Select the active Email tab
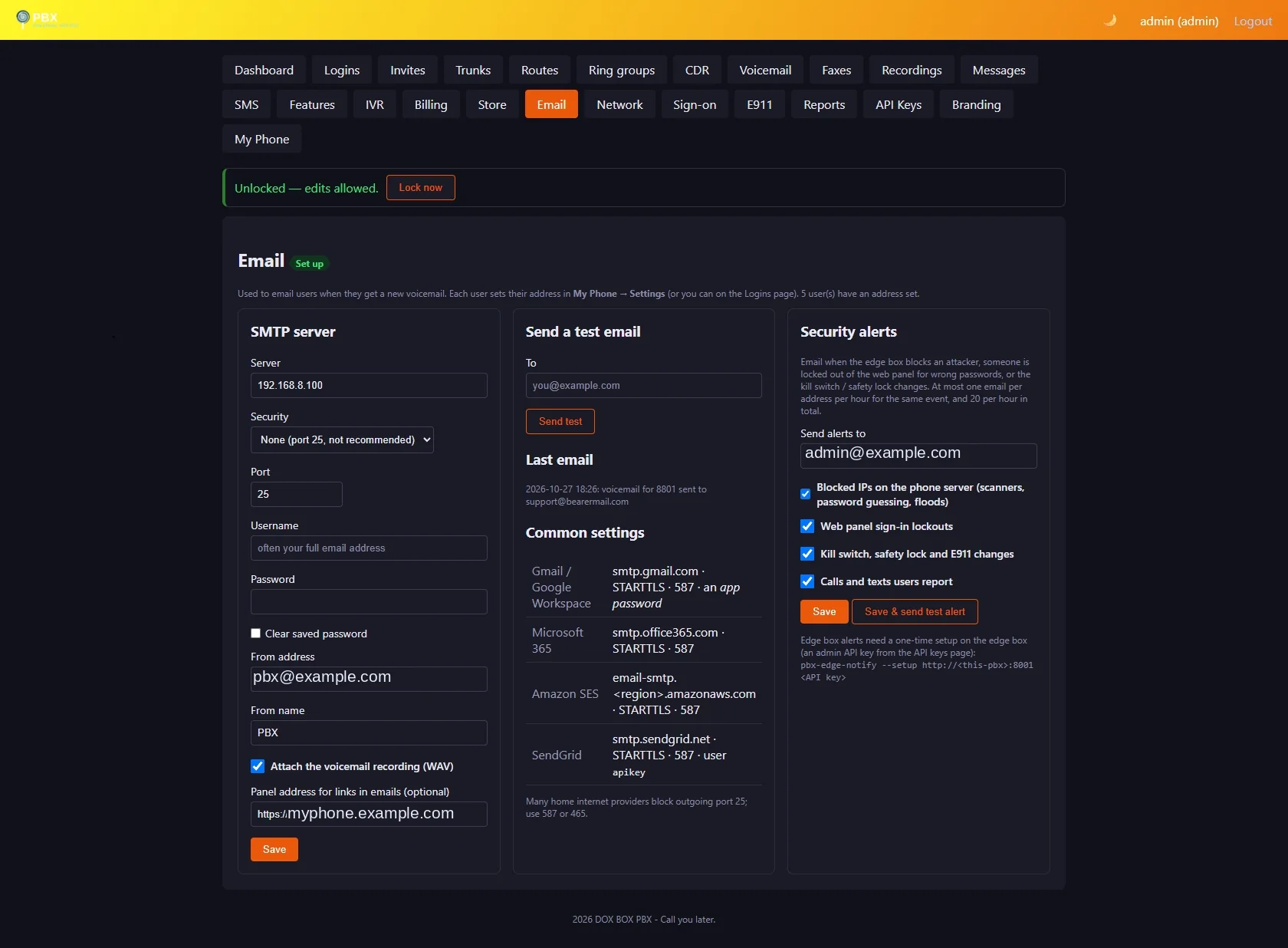This screenshot has height=948, width=1288. pyautogui.click(x=551, y=104)
